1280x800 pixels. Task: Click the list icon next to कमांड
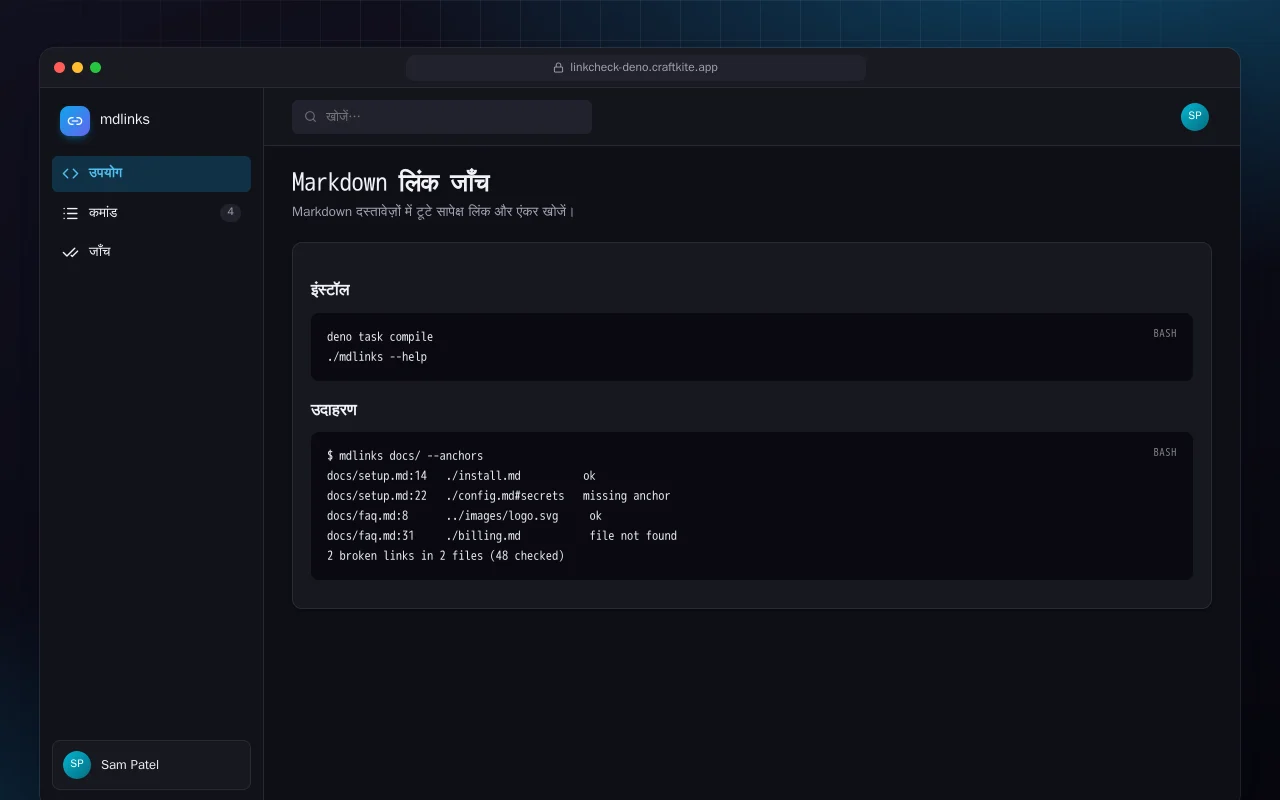(x=70, y=213)
